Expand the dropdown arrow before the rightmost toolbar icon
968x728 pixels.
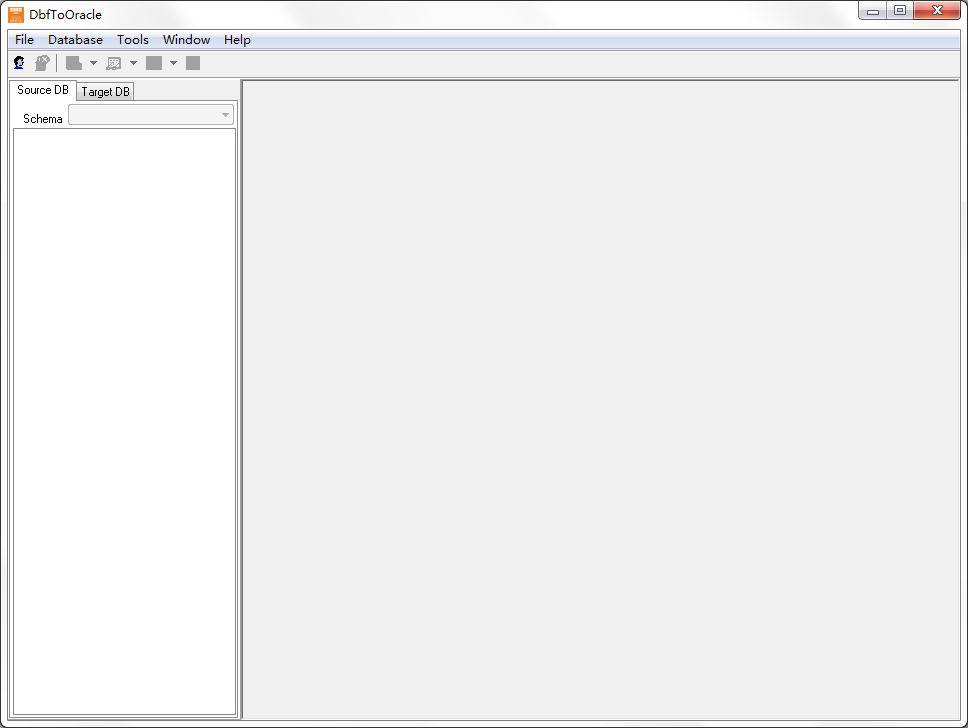tap(172, 62)
